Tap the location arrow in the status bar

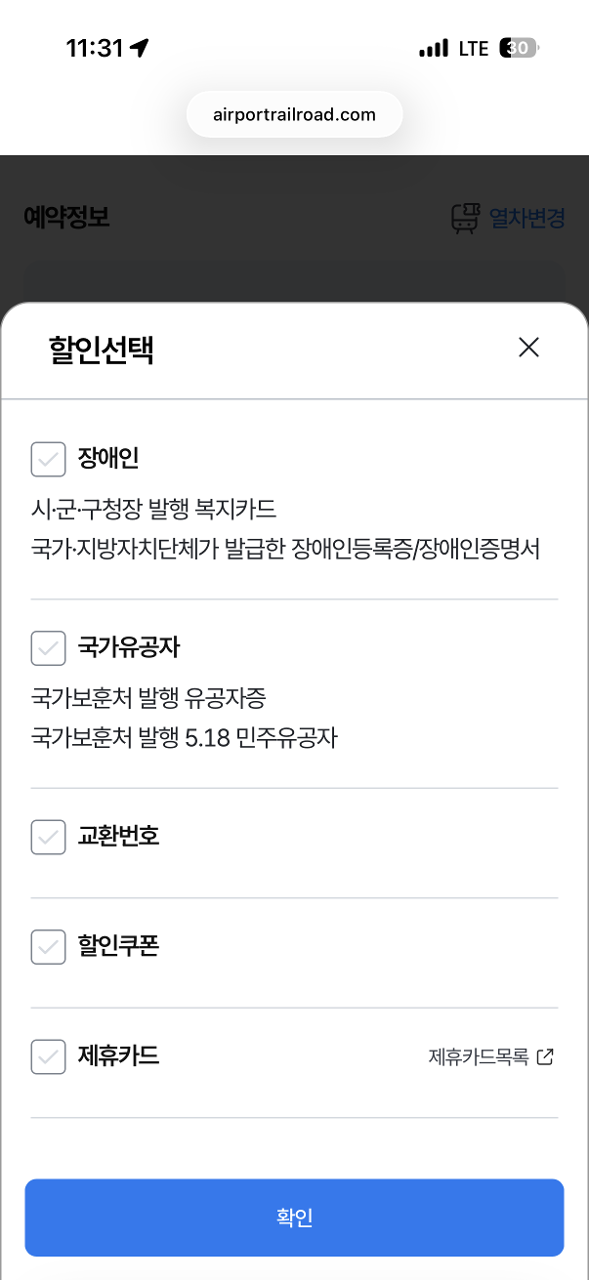pos(139,48)
